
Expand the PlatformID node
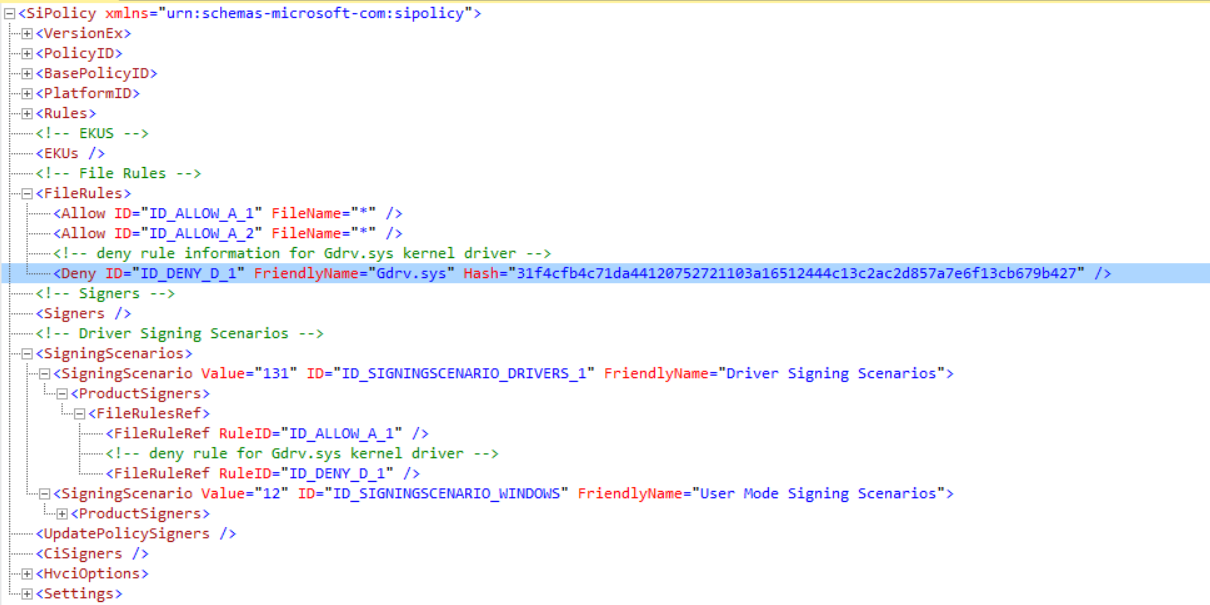(25, 93)
